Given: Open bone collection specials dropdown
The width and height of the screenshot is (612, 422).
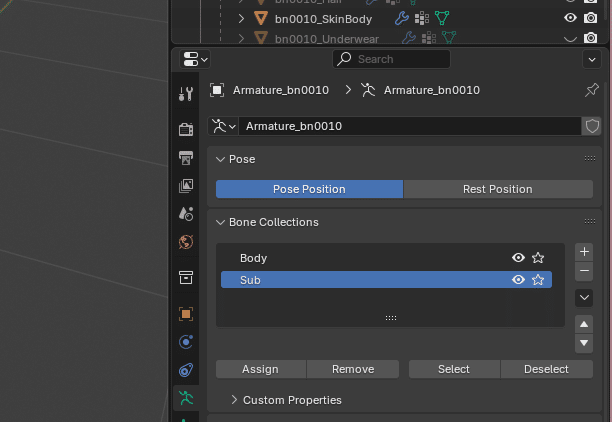Looking at the screenshot, I should [584, 298].
